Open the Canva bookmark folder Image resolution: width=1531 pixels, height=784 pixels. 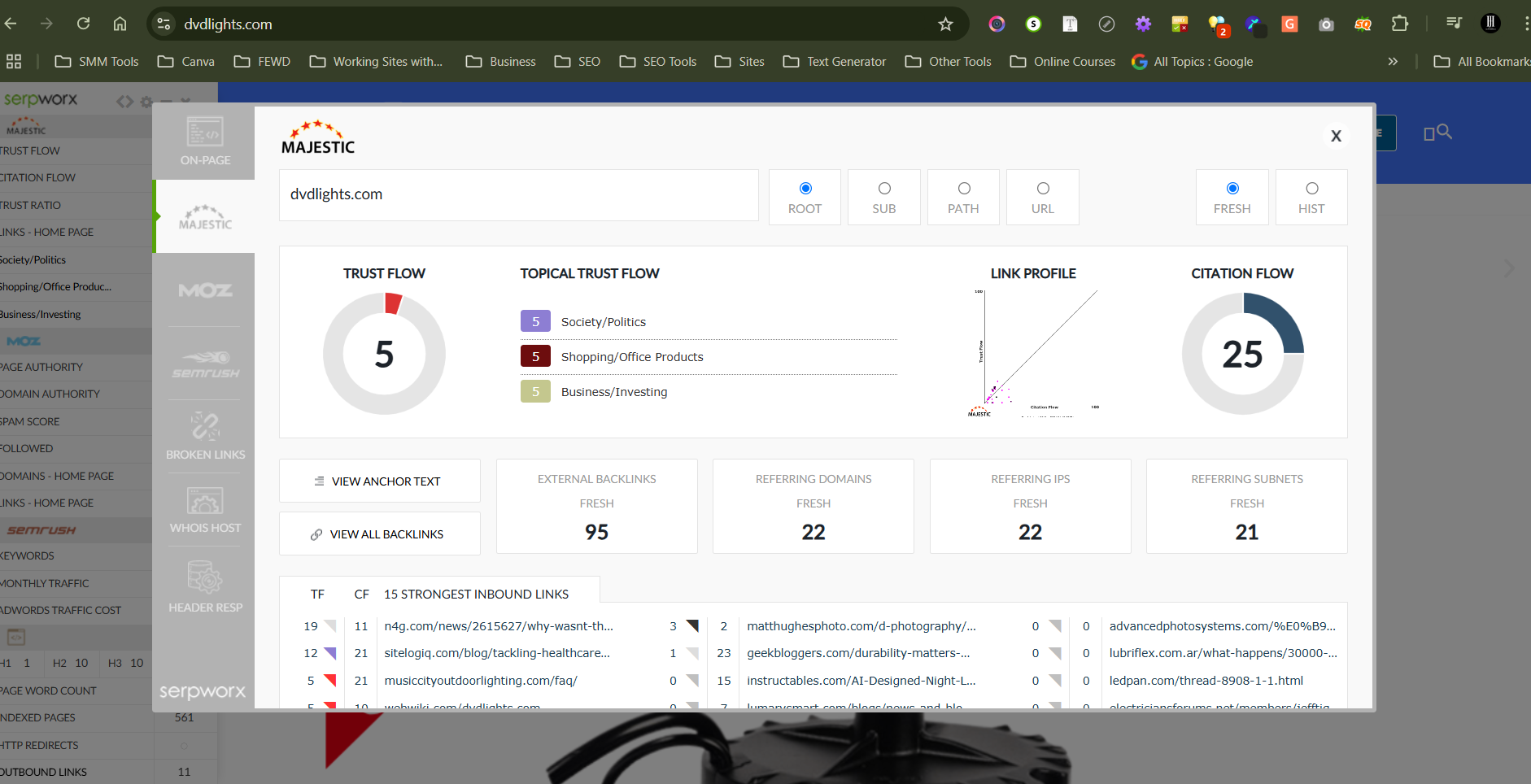tap(186, 61)
